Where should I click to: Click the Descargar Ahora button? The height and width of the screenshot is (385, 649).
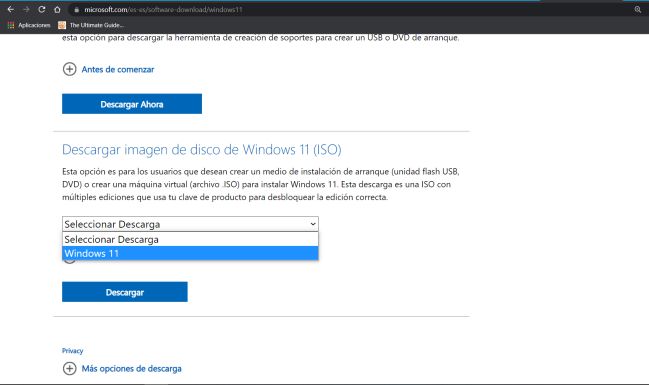(132, 104)
